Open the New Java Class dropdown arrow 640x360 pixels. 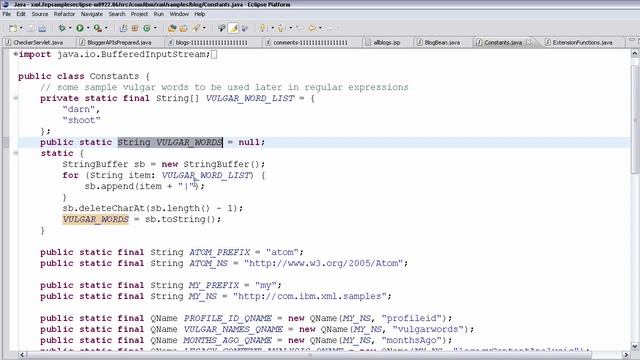tap(155, 28)
